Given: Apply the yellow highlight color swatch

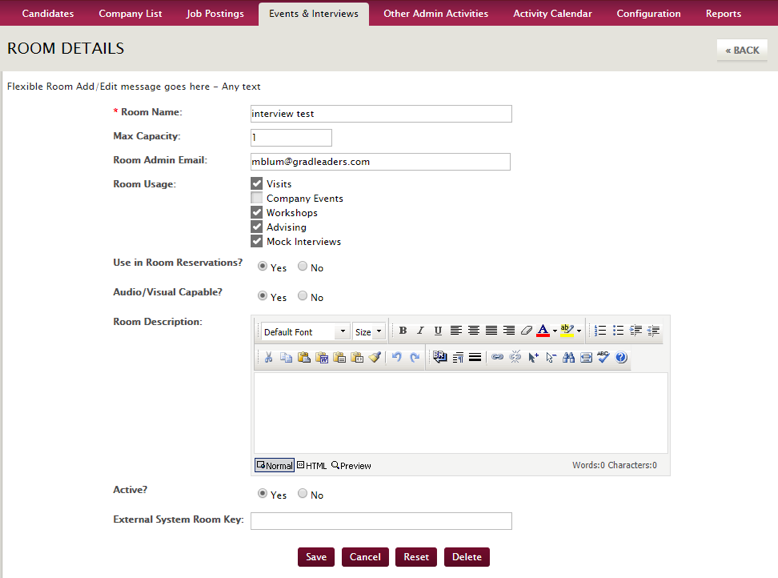Looking at the screenshot, I should 567,331.
